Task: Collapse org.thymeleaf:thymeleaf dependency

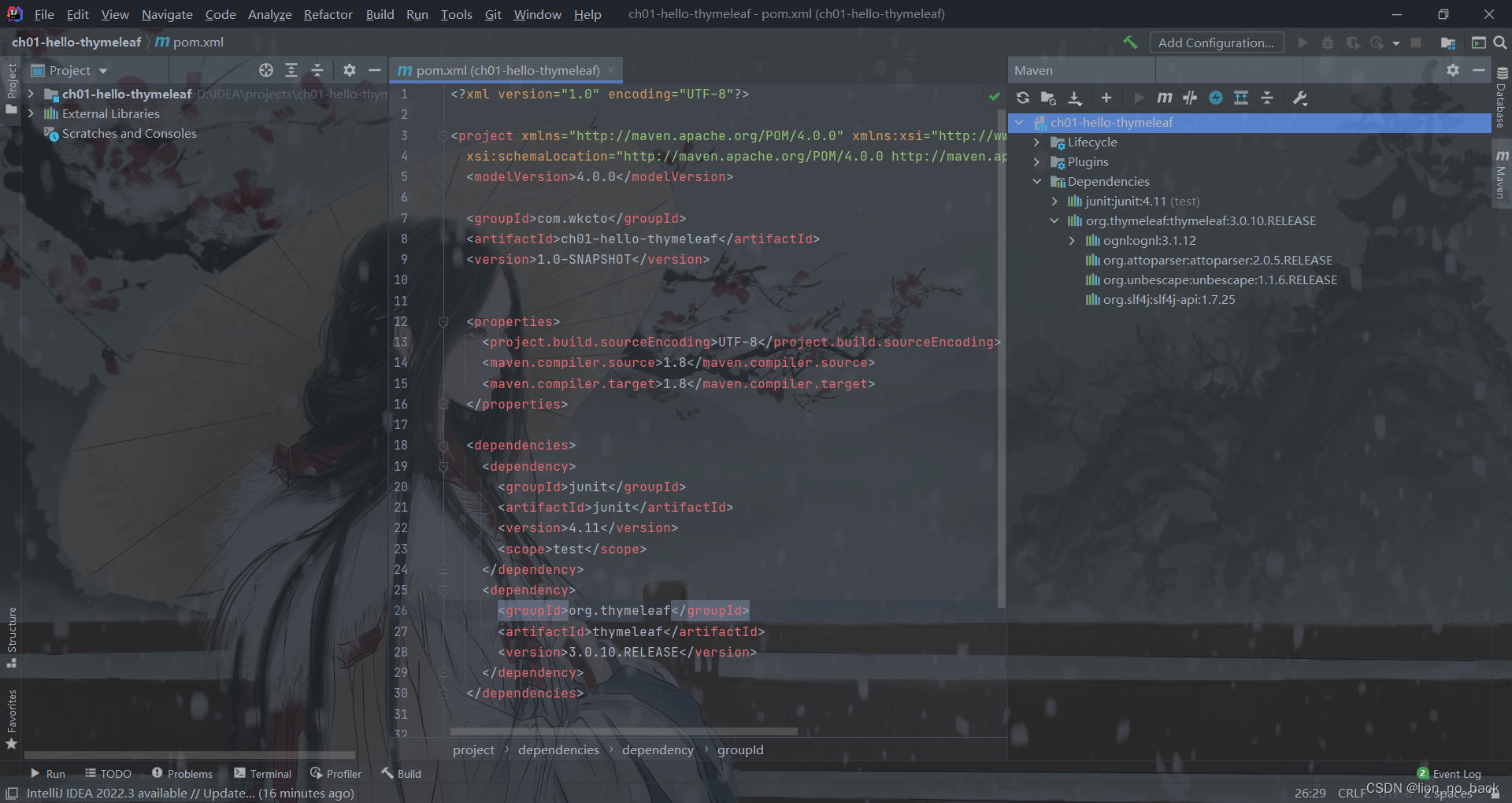Action: [x=1054, y=220]
